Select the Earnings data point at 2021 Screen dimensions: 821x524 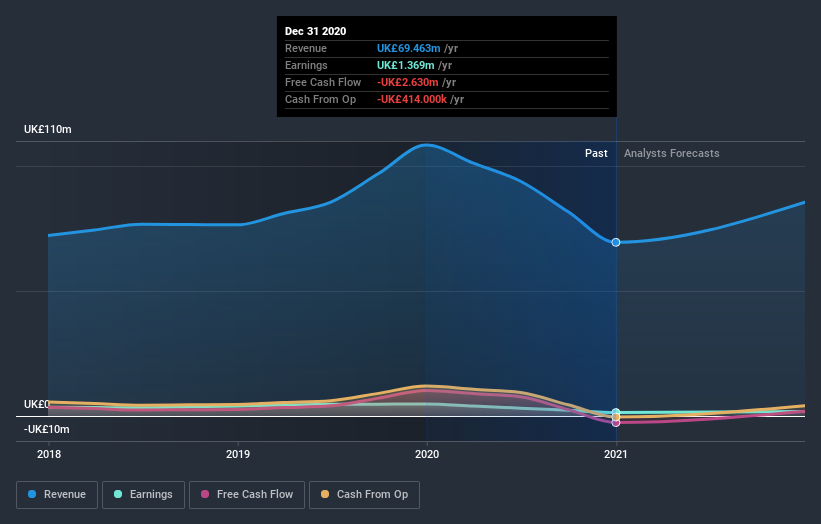[616, 412]
